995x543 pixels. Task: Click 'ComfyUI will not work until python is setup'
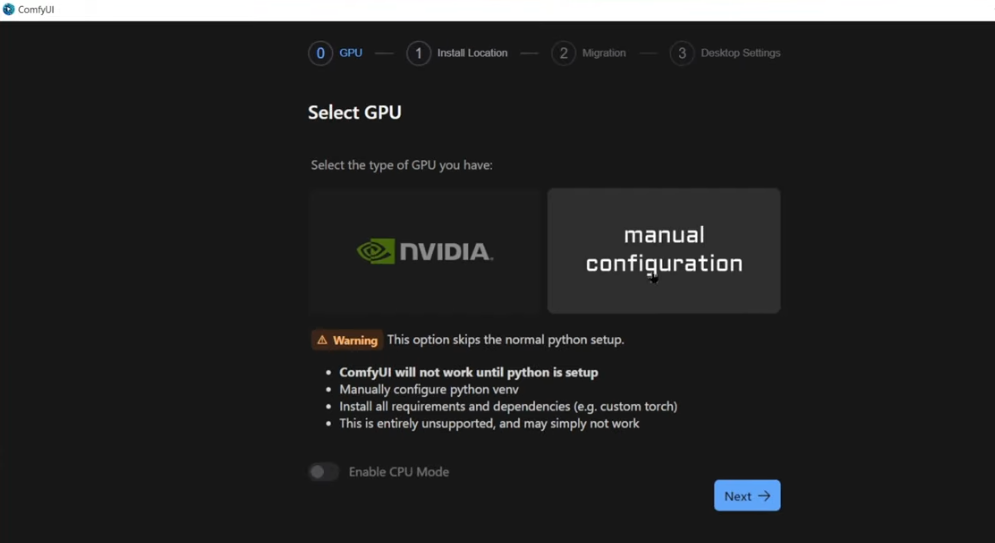click(x=468, y=372)
